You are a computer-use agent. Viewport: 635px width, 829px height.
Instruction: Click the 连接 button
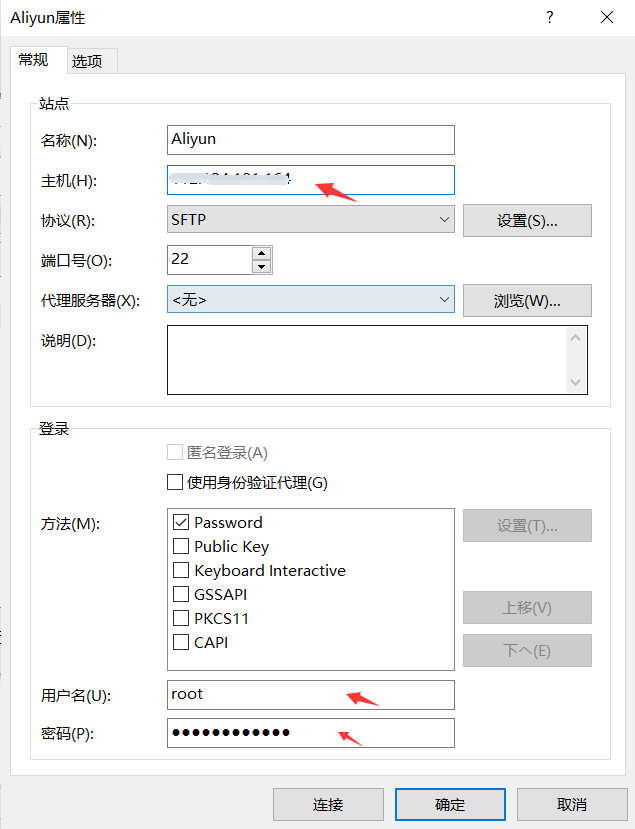pyautogui.click(x=328, y=804)
